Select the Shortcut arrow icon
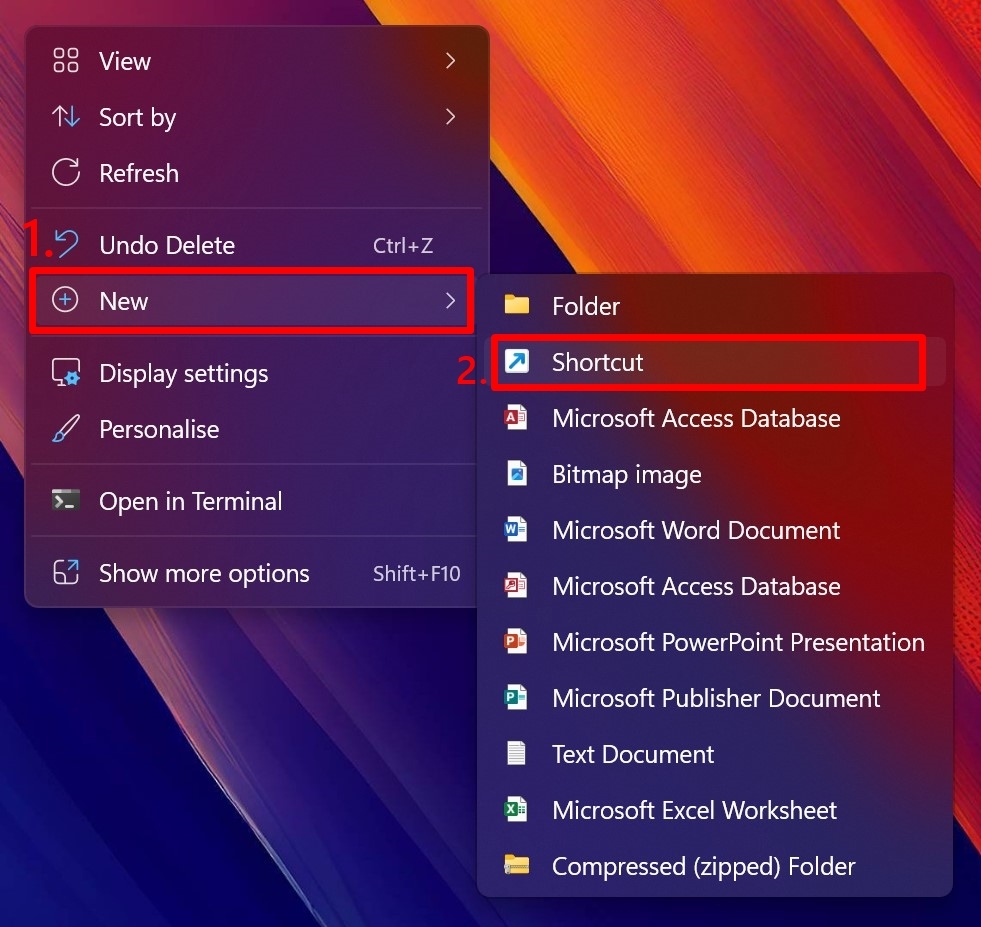Screen dimensions: 981x927 [x=516, y=362]
